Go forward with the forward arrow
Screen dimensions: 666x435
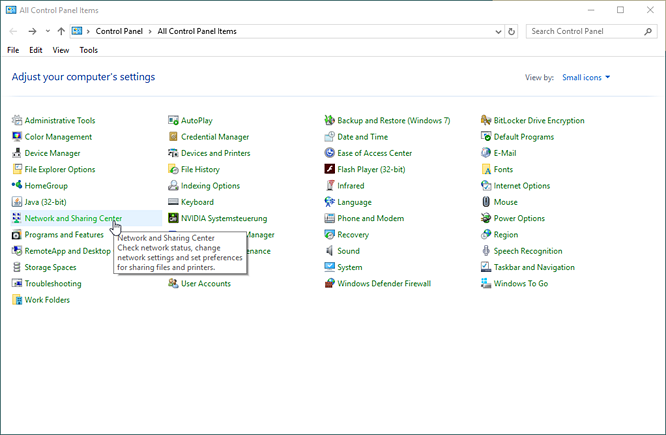pos(32,31)
